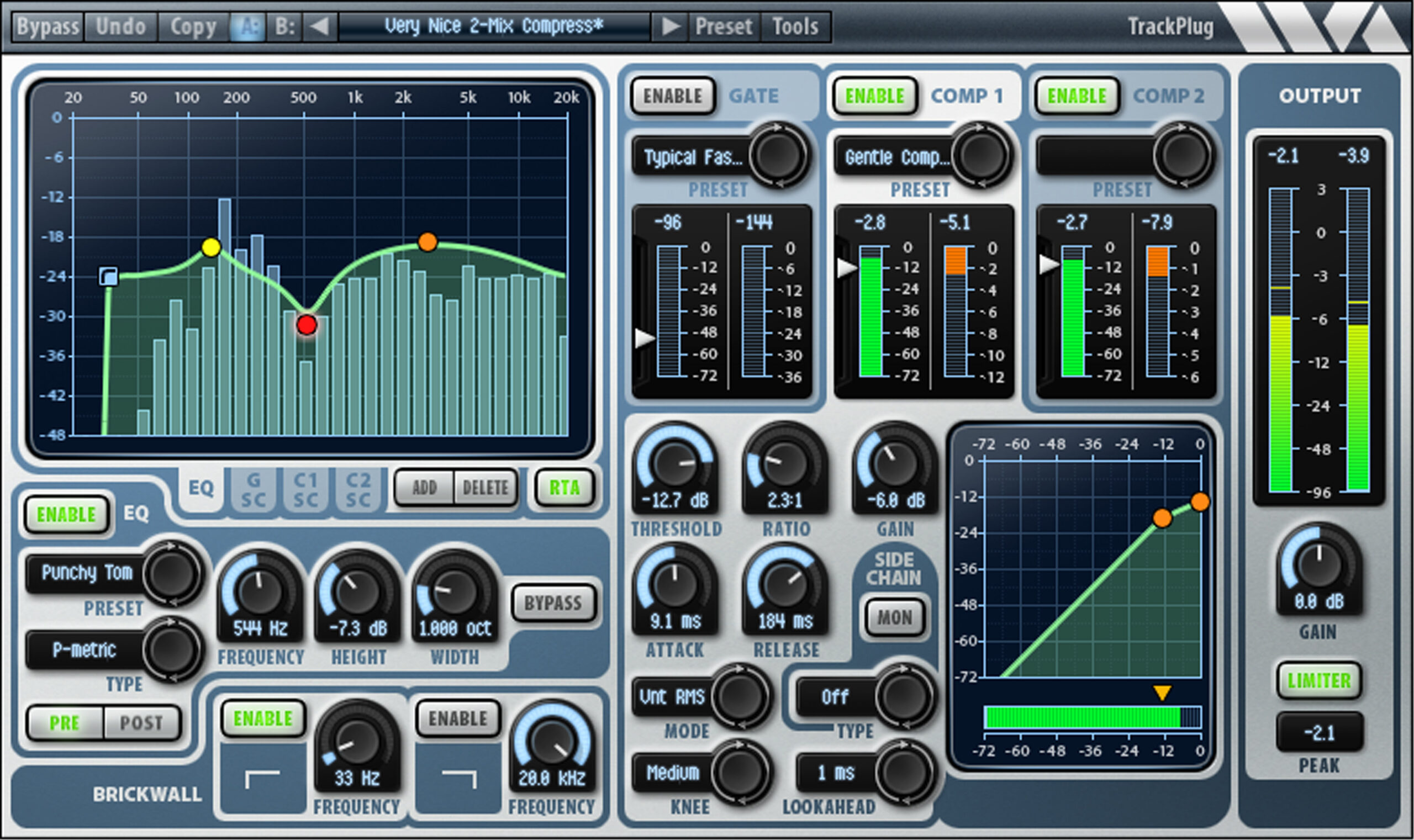Switch EQ to POST position
Screen dimensions: 1414x840
click(142, 723)
